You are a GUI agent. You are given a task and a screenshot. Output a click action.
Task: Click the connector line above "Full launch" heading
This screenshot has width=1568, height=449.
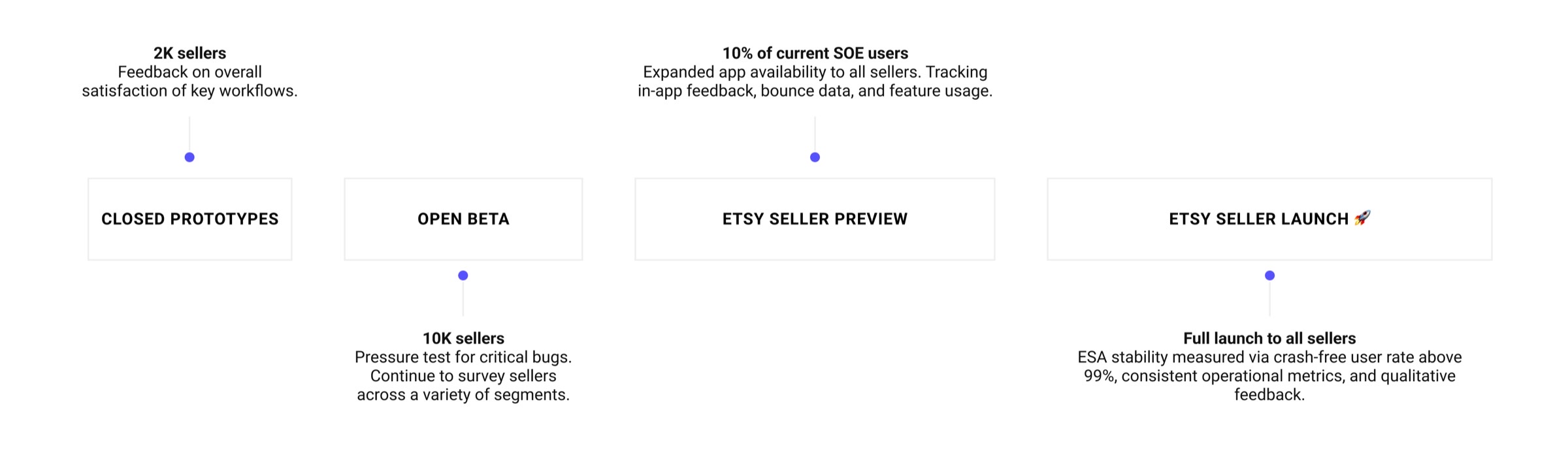tap(1269, 300)
